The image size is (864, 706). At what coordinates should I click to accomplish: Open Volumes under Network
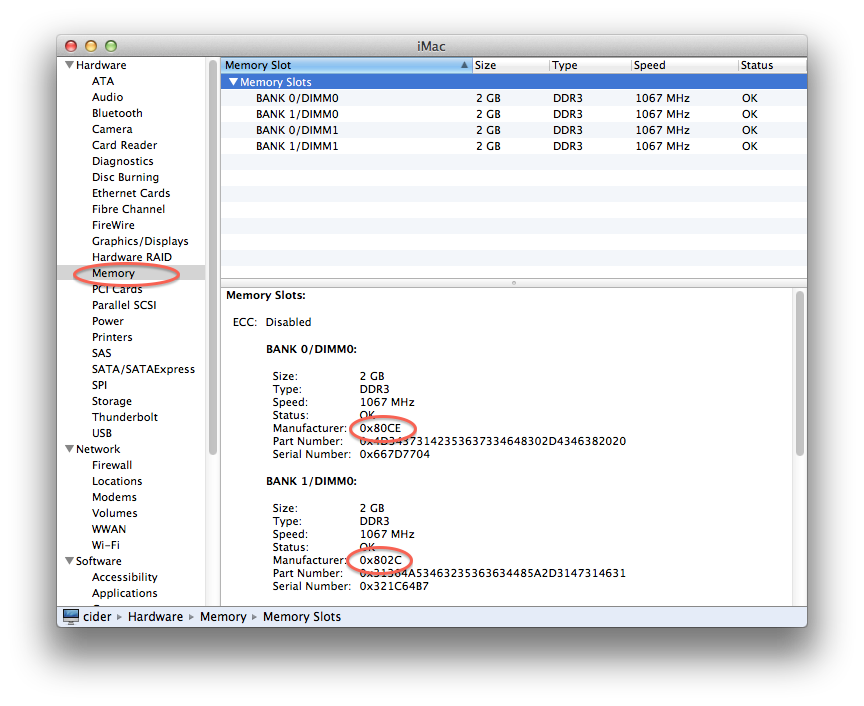115,513
